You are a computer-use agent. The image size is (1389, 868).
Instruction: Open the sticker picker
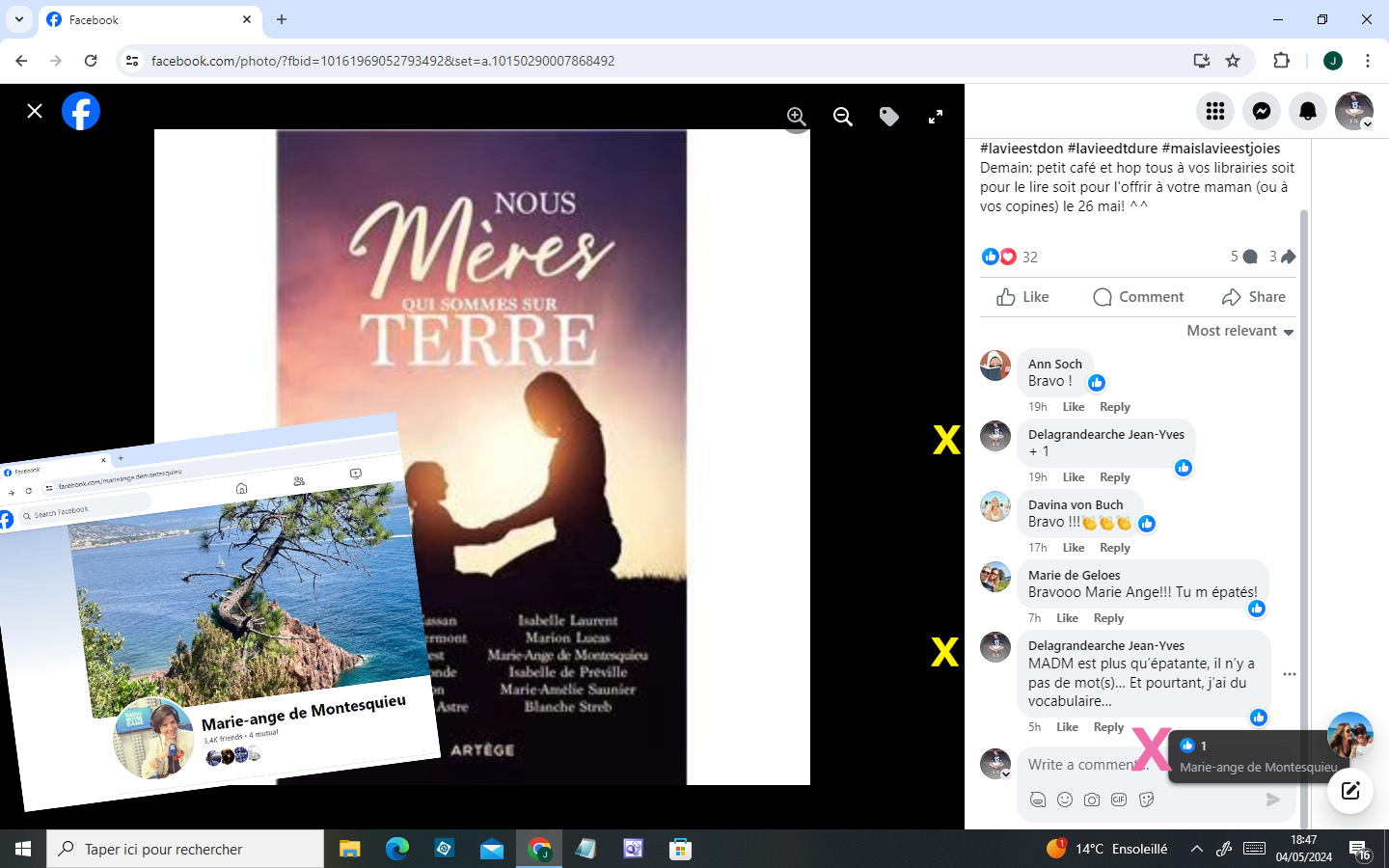[x=1147, y=800]
